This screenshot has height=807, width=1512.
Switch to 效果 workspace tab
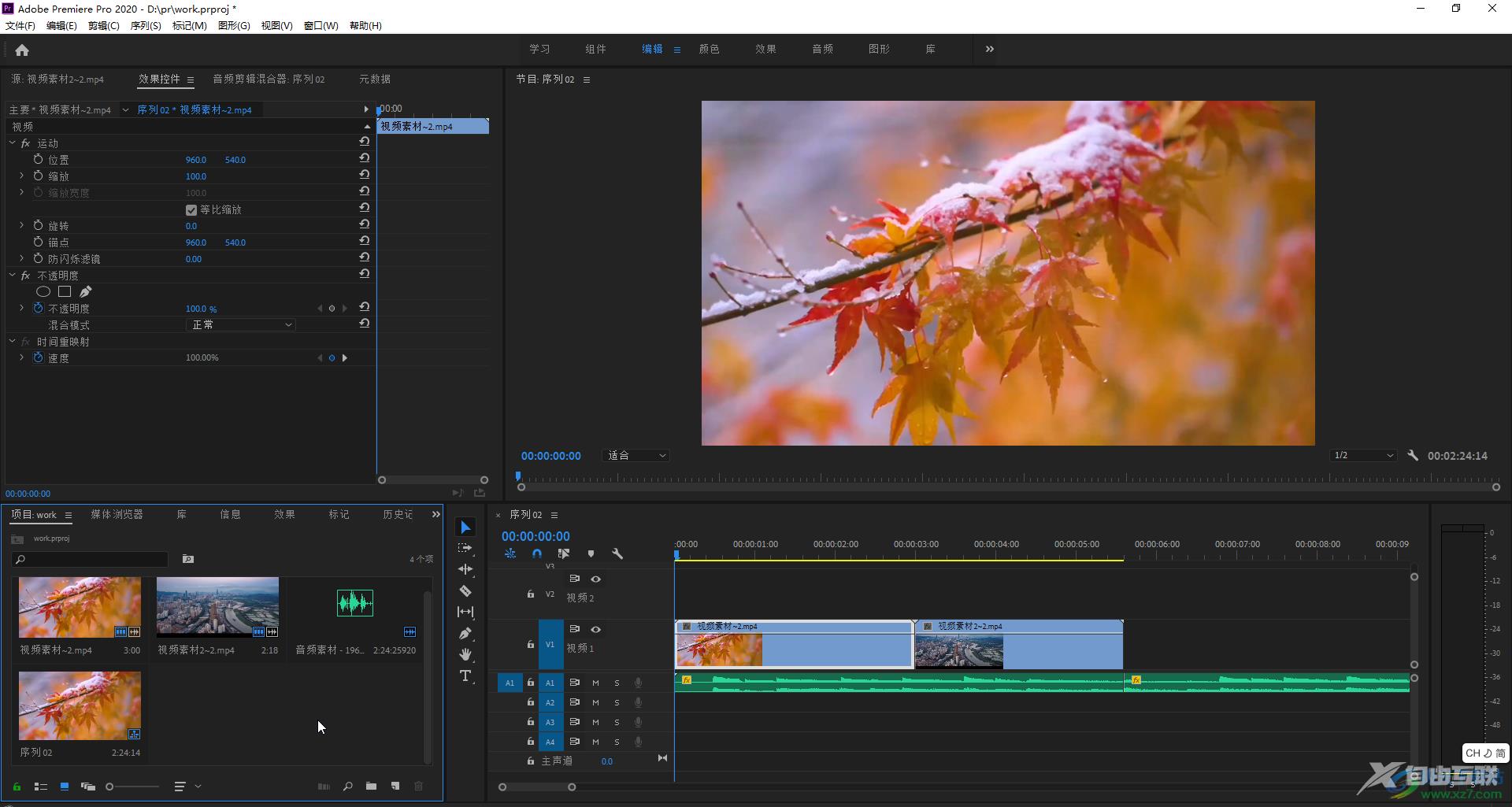[x=765, y=49]
